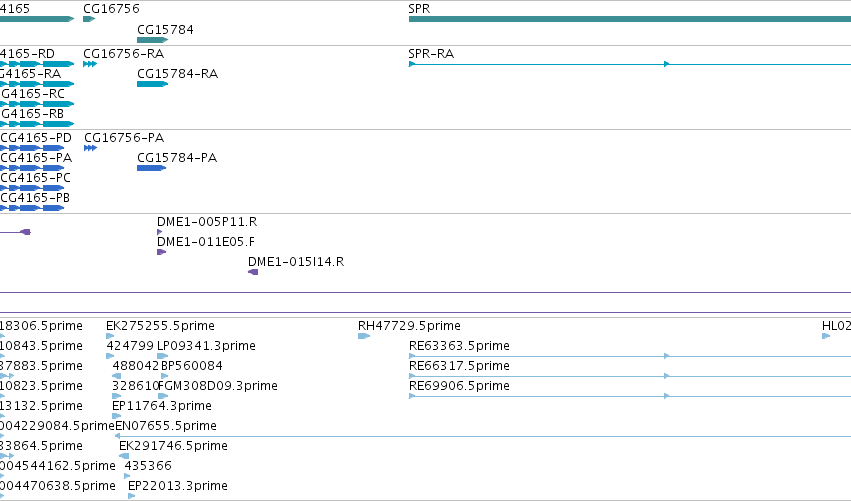Select the DME1-011E05.F feature arrow
This screenshot has width=851, height=501.
coord(161,252)
